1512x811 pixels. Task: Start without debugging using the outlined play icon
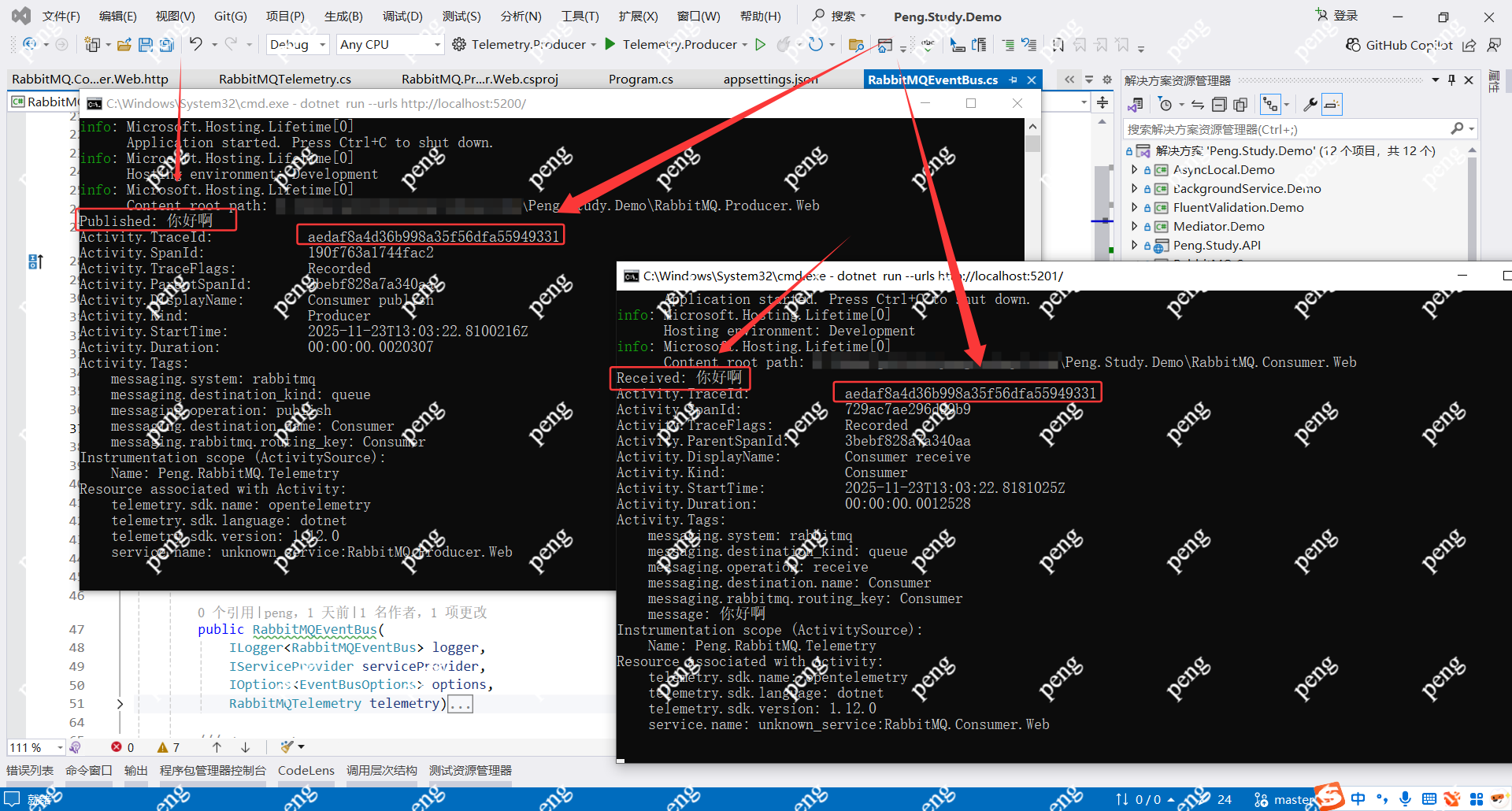click(760, 44)
